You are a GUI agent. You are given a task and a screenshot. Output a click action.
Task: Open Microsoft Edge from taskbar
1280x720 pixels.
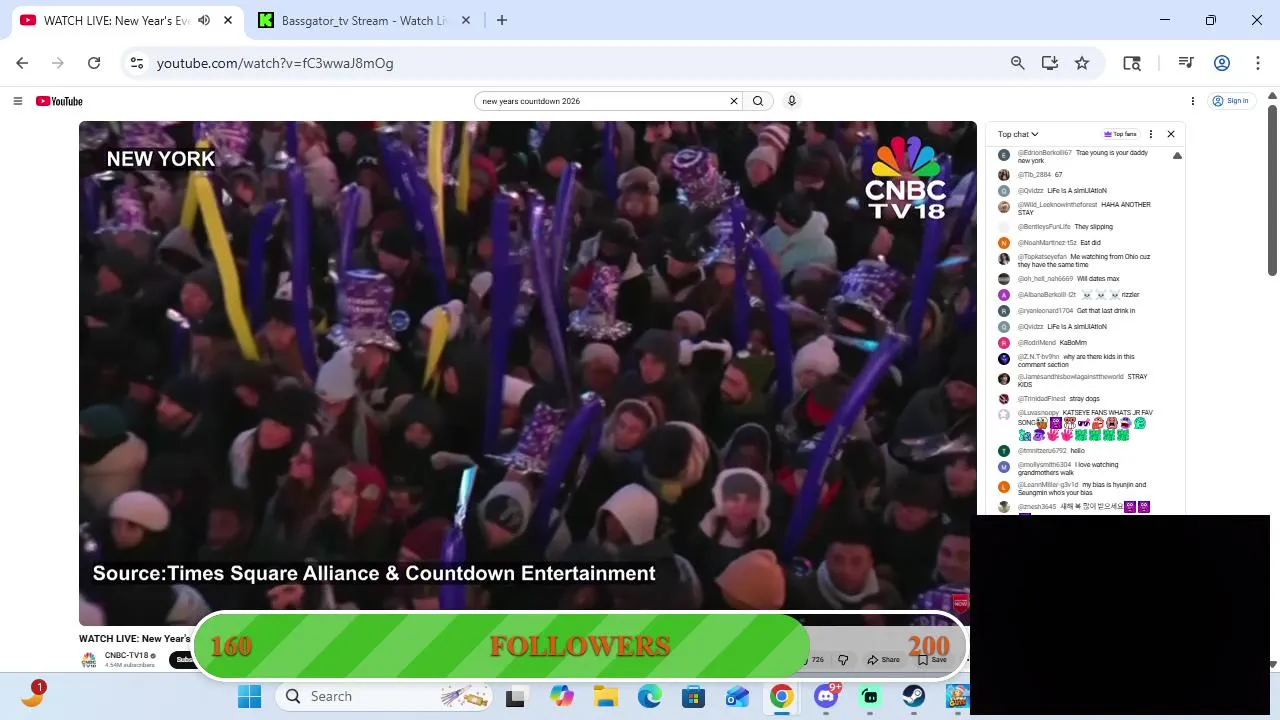[x=650, y=696]
